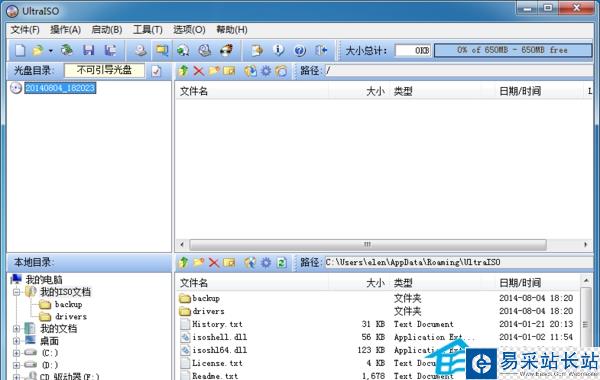Click Up arrow in local directory toolbar
Viewport: 600px width, 380px height.
point(184,262)
